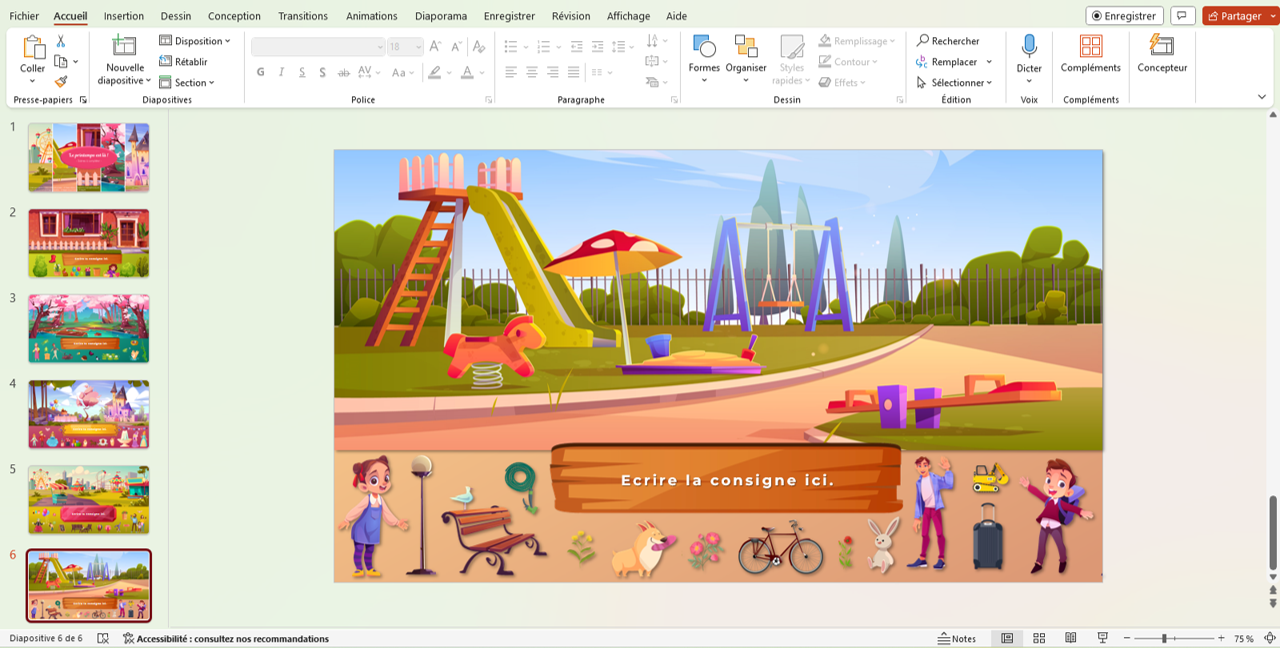
Task: Click the Organiser arrange icon
Action: coord(746,46)
